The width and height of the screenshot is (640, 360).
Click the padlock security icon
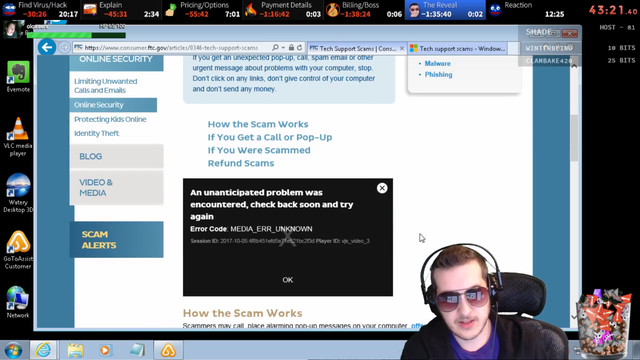(291, 48)
